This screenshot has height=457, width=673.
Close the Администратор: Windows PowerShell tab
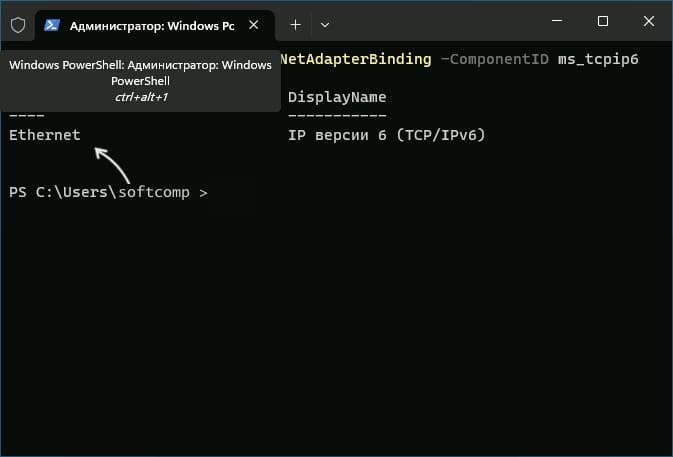[254, 25]
